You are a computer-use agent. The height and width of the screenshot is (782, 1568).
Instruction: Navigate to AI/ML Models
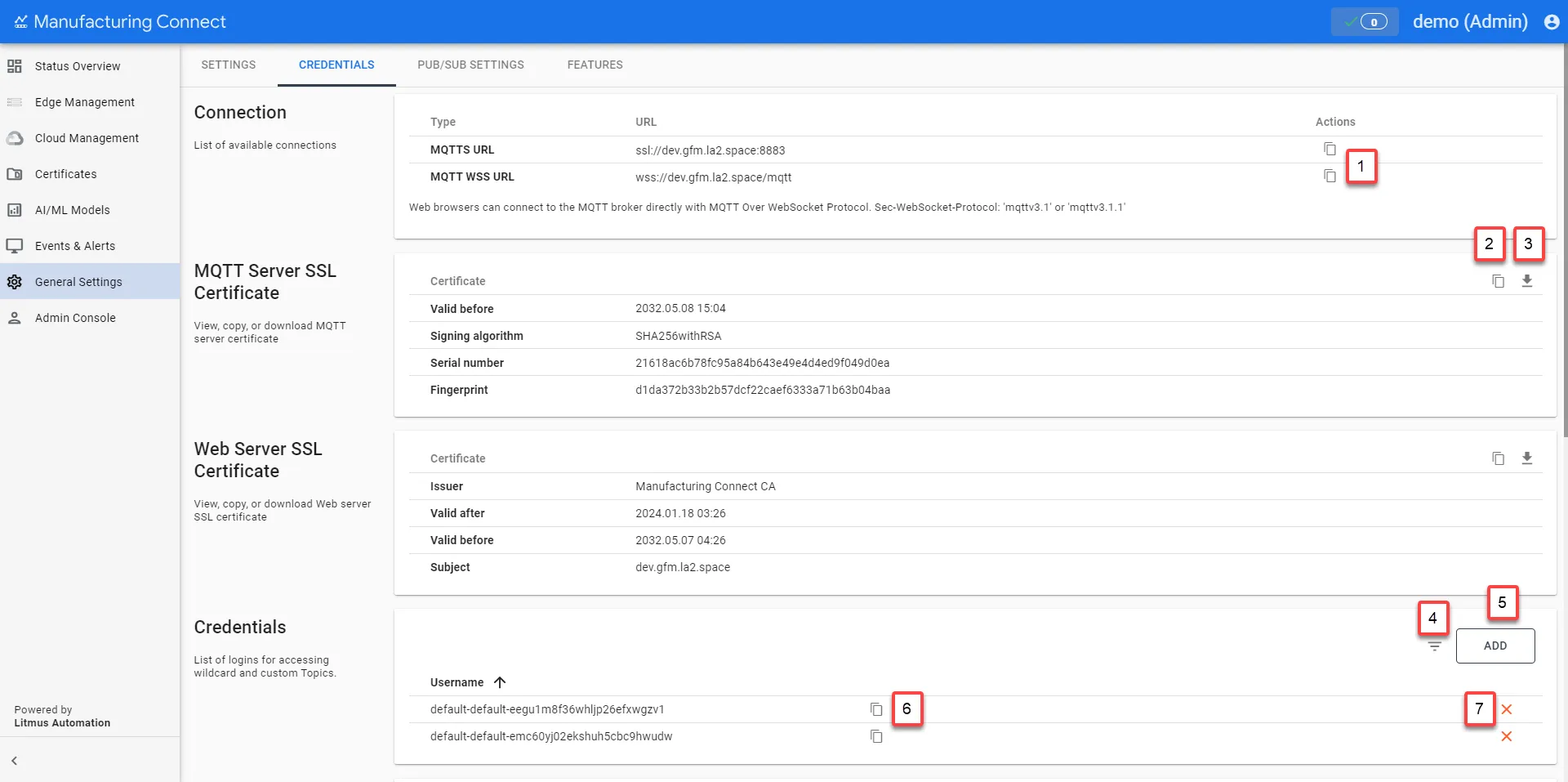[90, 210]
